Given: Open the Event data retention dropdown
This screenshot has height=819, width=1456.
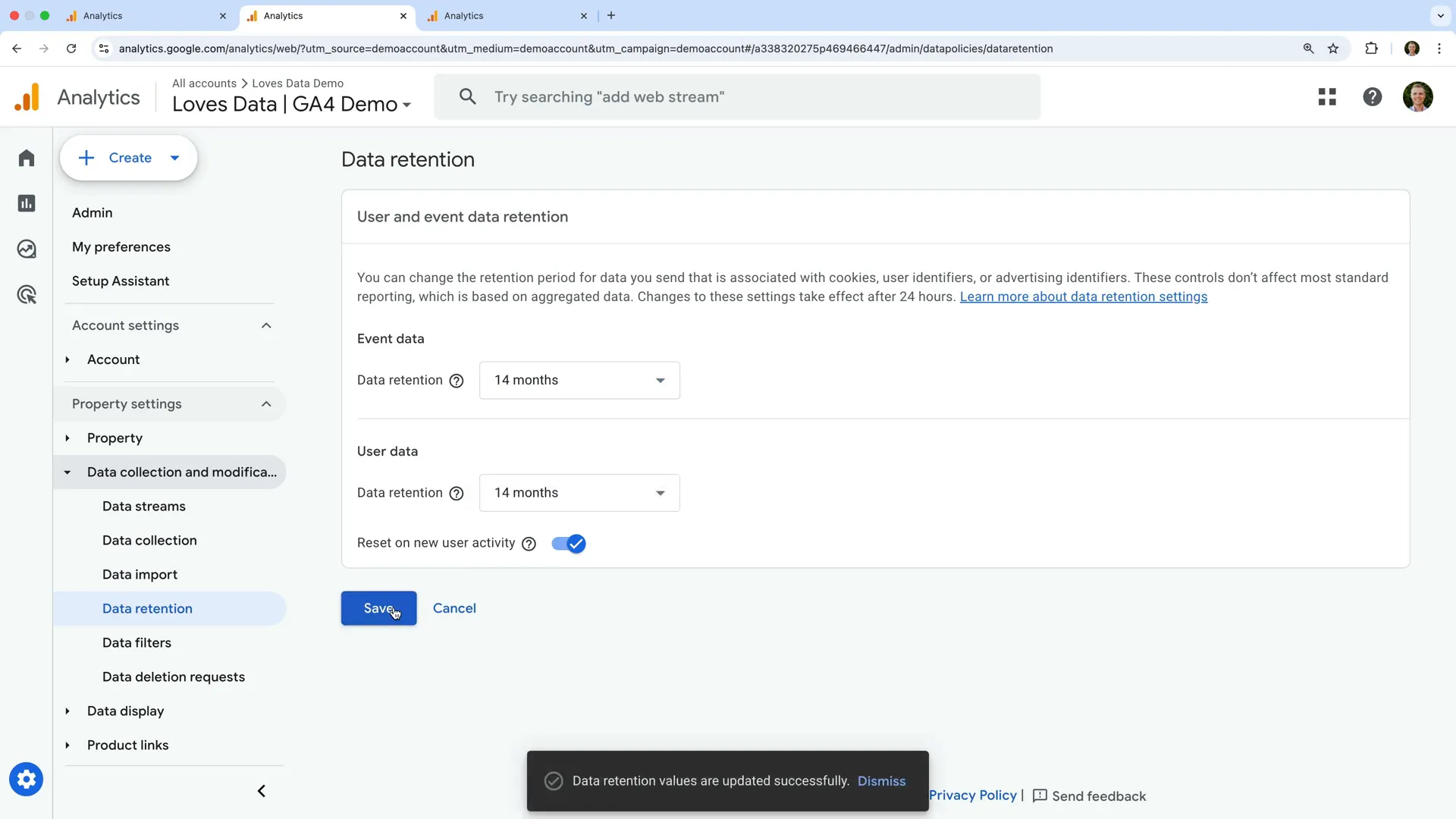Looking at the screenshot, I should coord(580,380).
